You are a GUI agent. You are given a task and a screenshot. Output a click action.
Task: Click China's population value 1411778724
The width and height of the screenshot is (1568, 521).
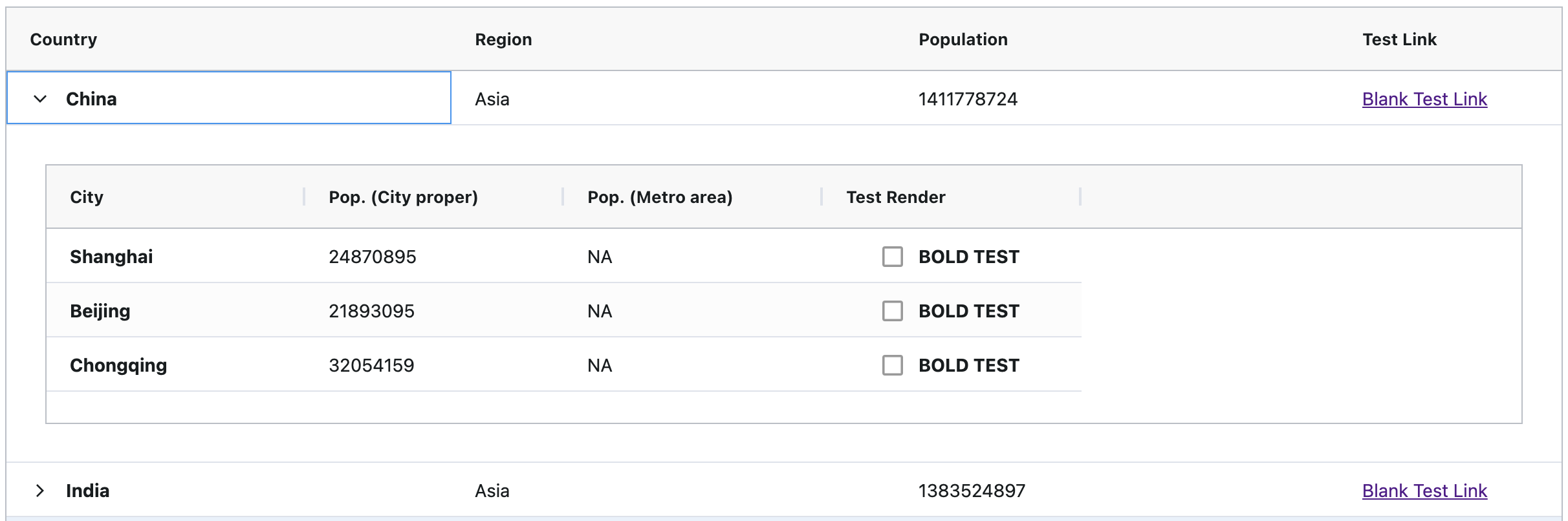968,99
